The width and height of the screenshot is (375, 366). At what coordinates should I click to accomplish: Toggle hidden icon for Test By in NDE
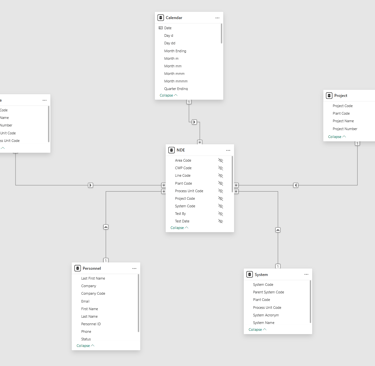point(221,214)
